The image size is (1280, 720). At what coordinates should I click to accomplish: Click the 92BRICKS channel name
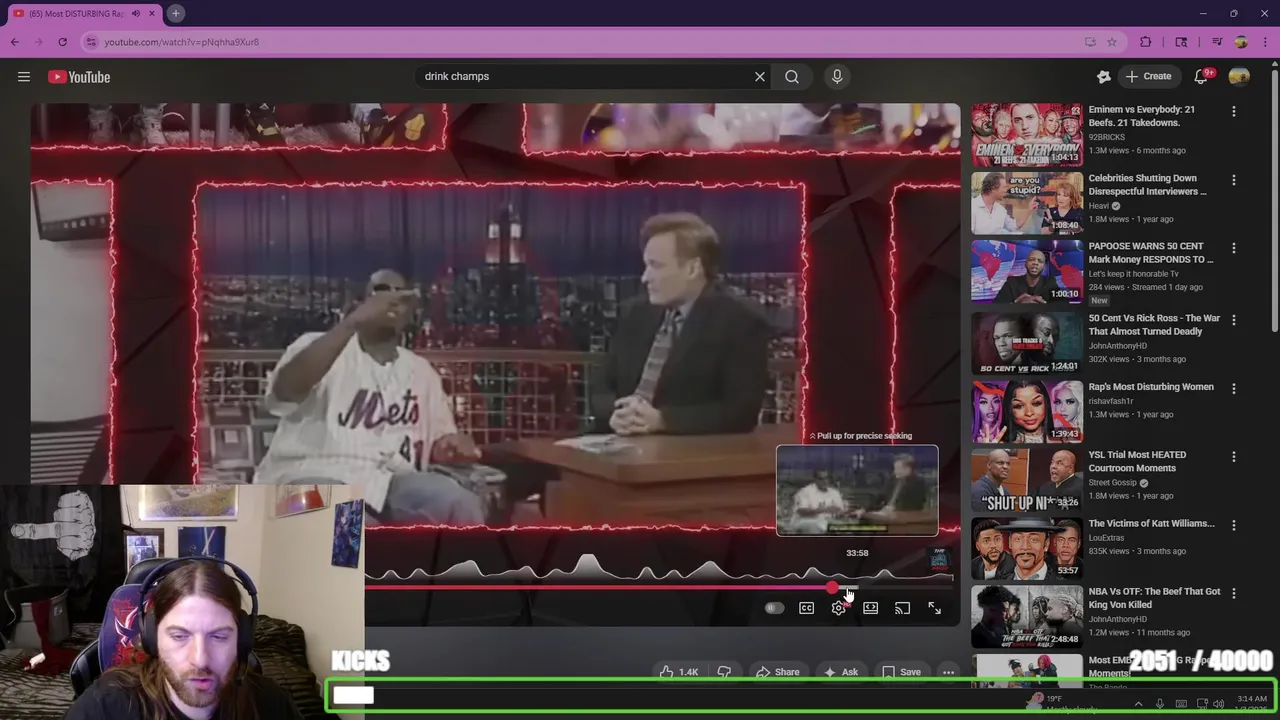coord(1106,137)
